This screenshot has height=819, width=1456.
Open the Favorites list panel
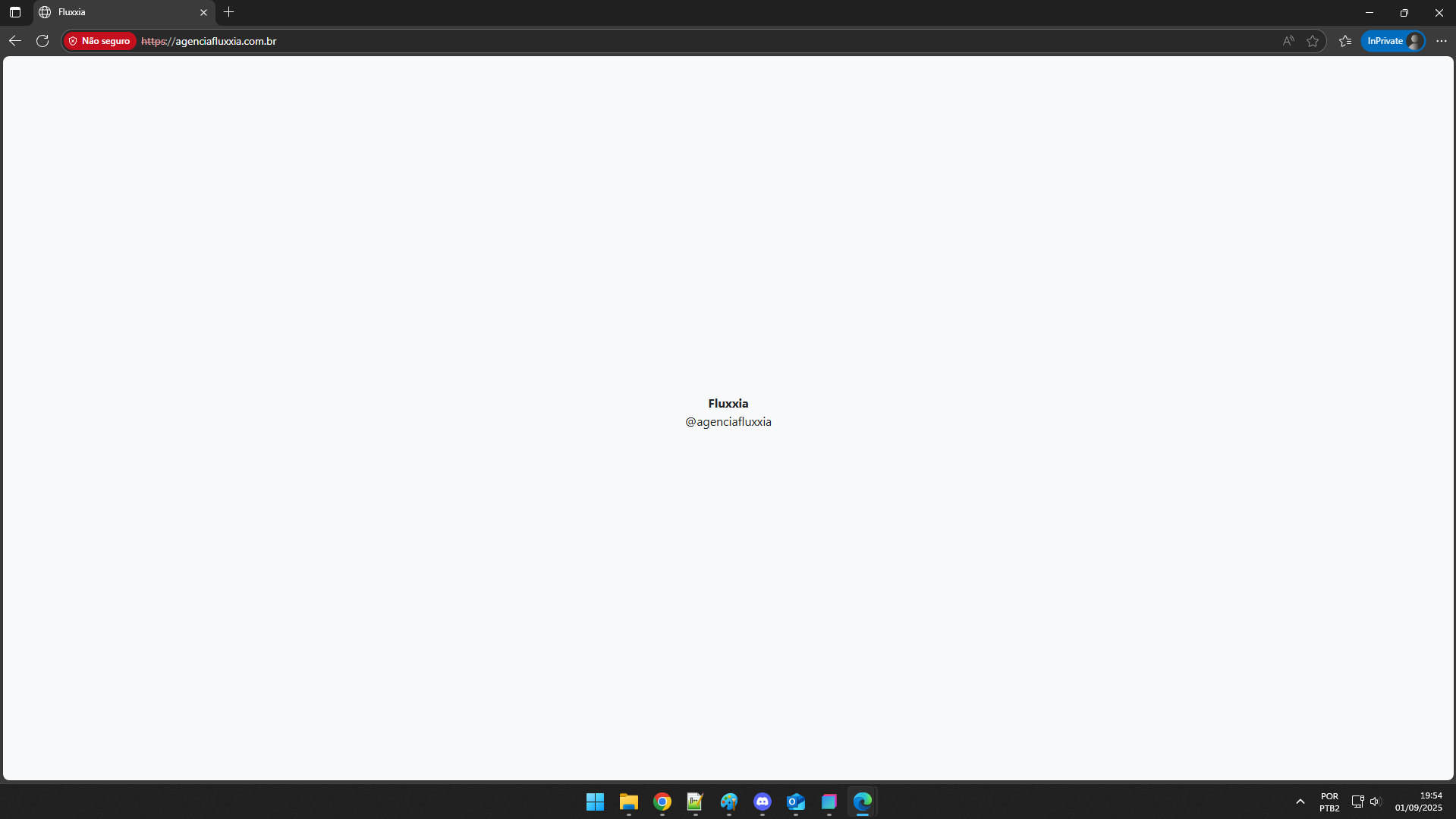coord(1345,41)
